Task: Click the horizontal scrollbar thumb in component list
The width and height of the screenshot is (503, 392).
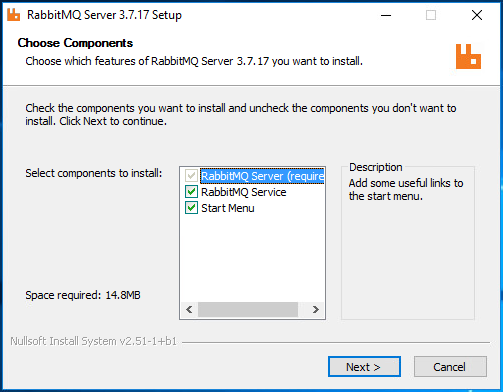Action: pos(248,310)
